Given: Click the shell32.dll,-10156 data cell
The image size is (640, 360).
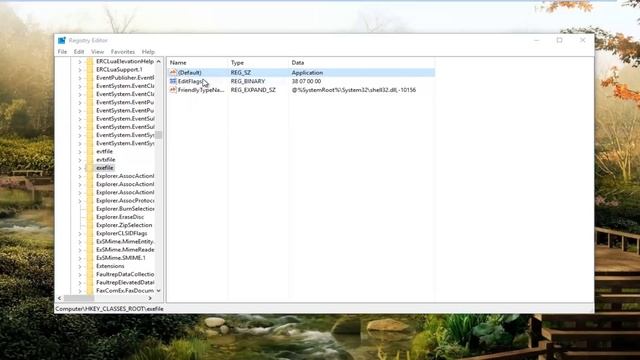Looking at the screenshot, I should tap(354, 90).
